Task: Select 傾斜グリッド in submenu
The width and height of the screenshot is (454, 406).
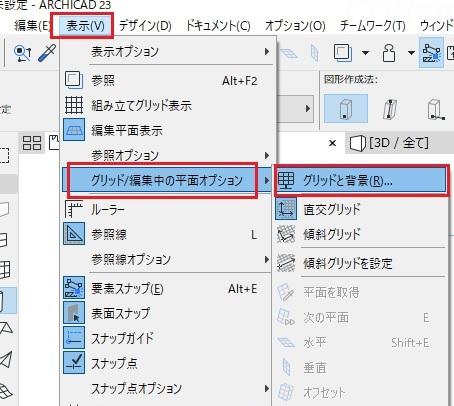Action: [361, 234]
